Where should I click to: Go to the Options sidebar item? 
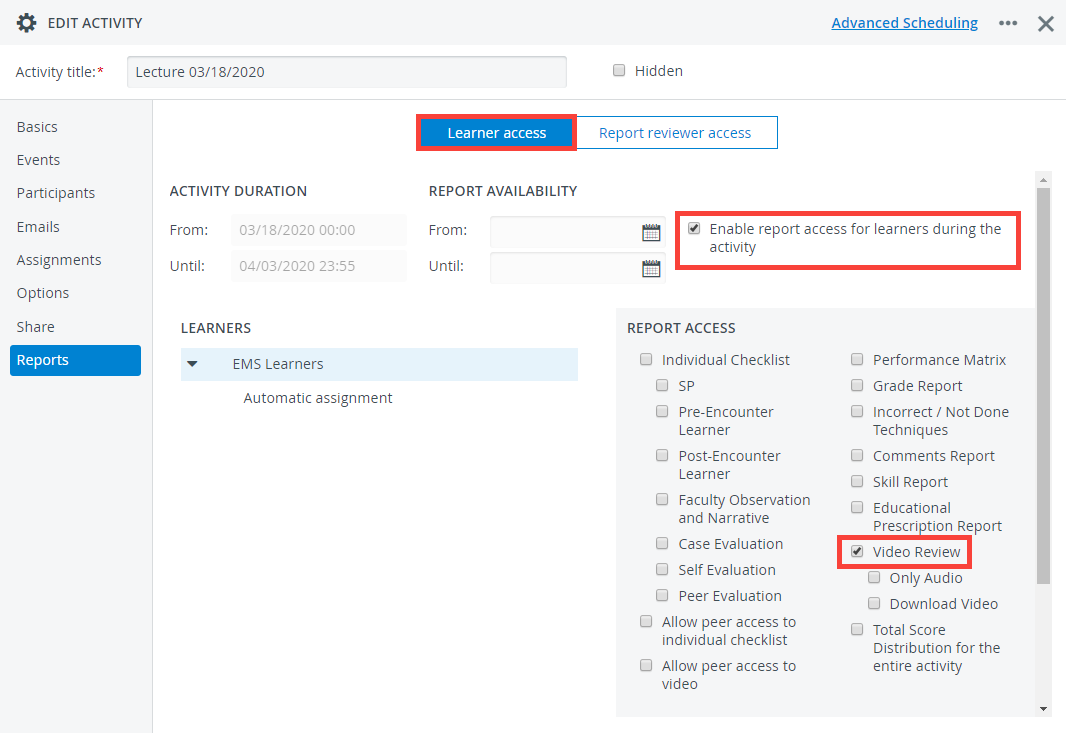[x=43, y=293]
